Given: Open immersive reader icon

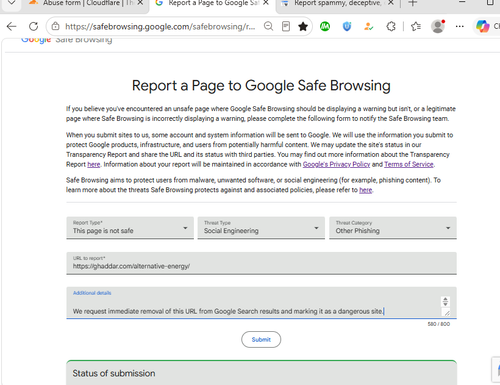Looking at the screenshot, I should pos(286,26).
